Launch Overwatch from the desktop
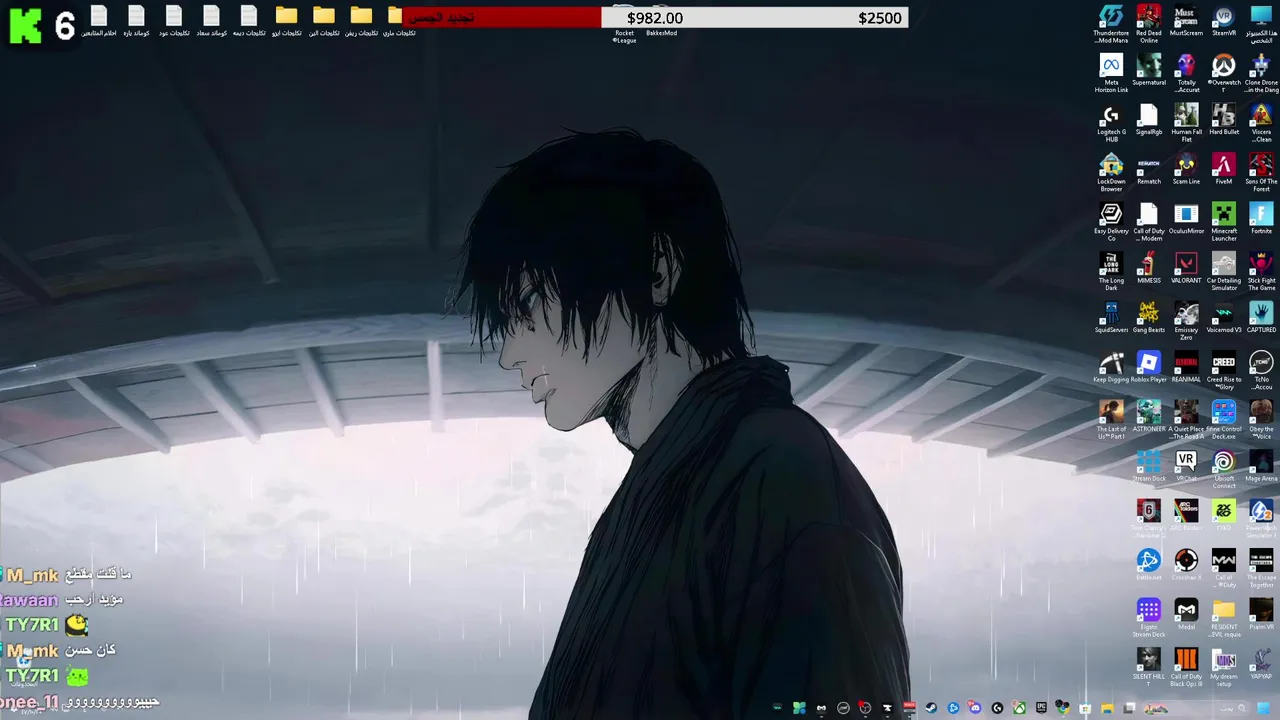This screenshot has width=1280, height=720. (1224, 74)
